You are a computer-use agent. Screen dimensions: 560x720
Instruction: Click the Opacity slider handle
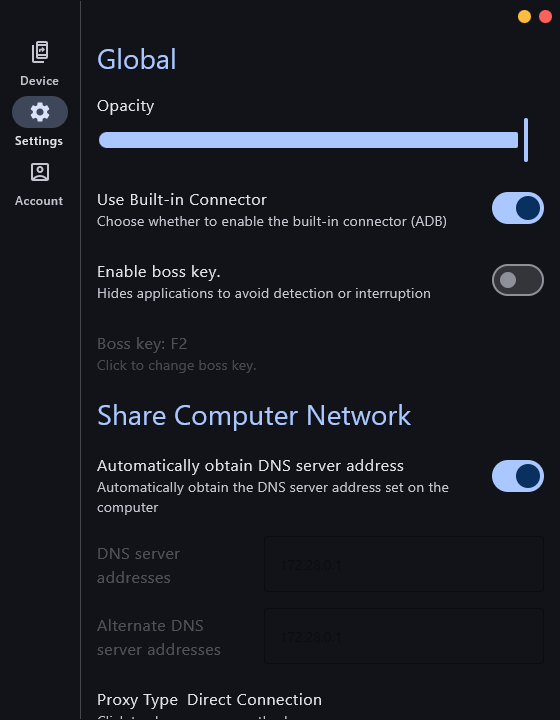click(526, 140)
